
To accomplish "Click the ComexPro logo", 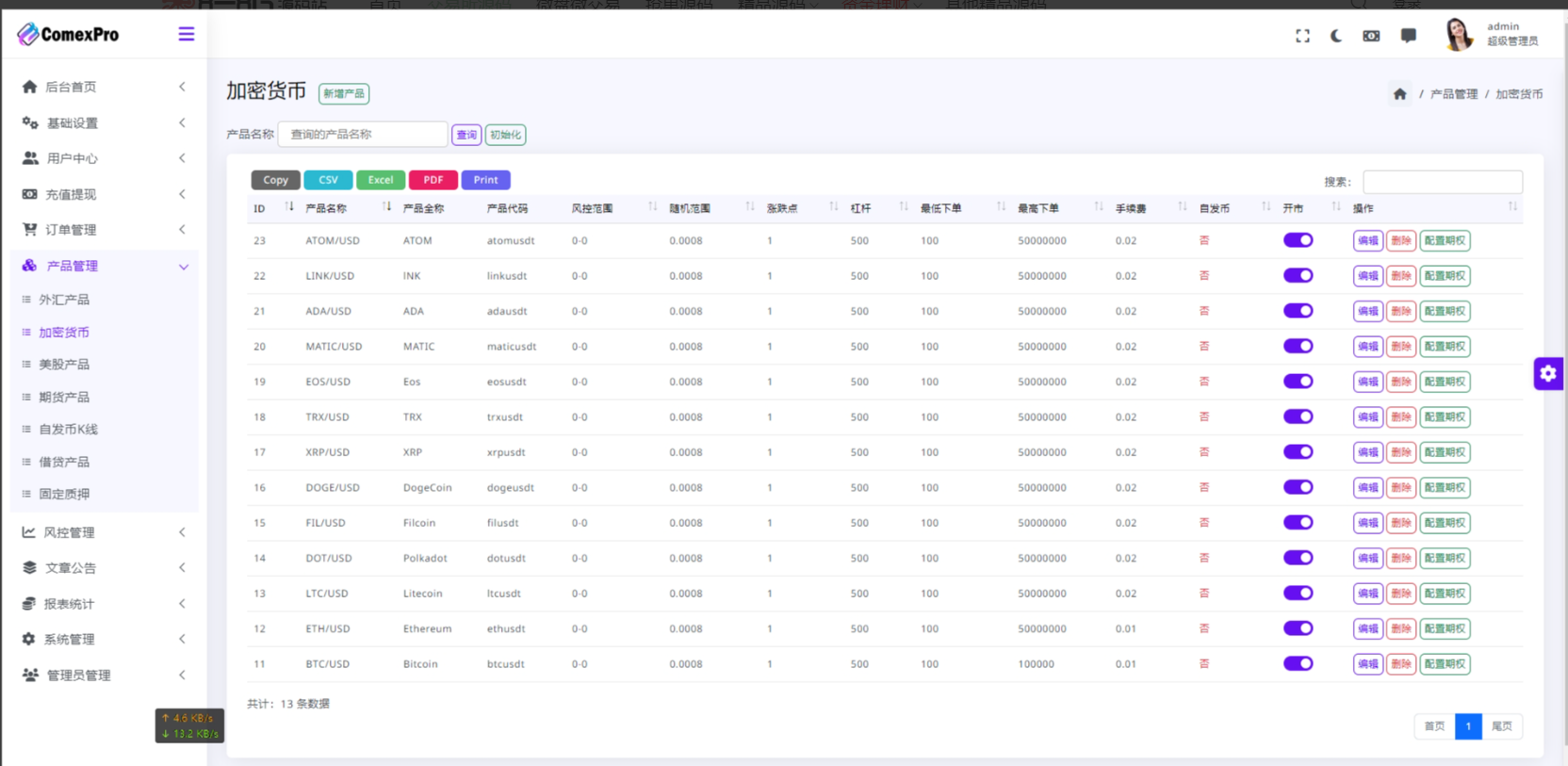I will point(69,35).
